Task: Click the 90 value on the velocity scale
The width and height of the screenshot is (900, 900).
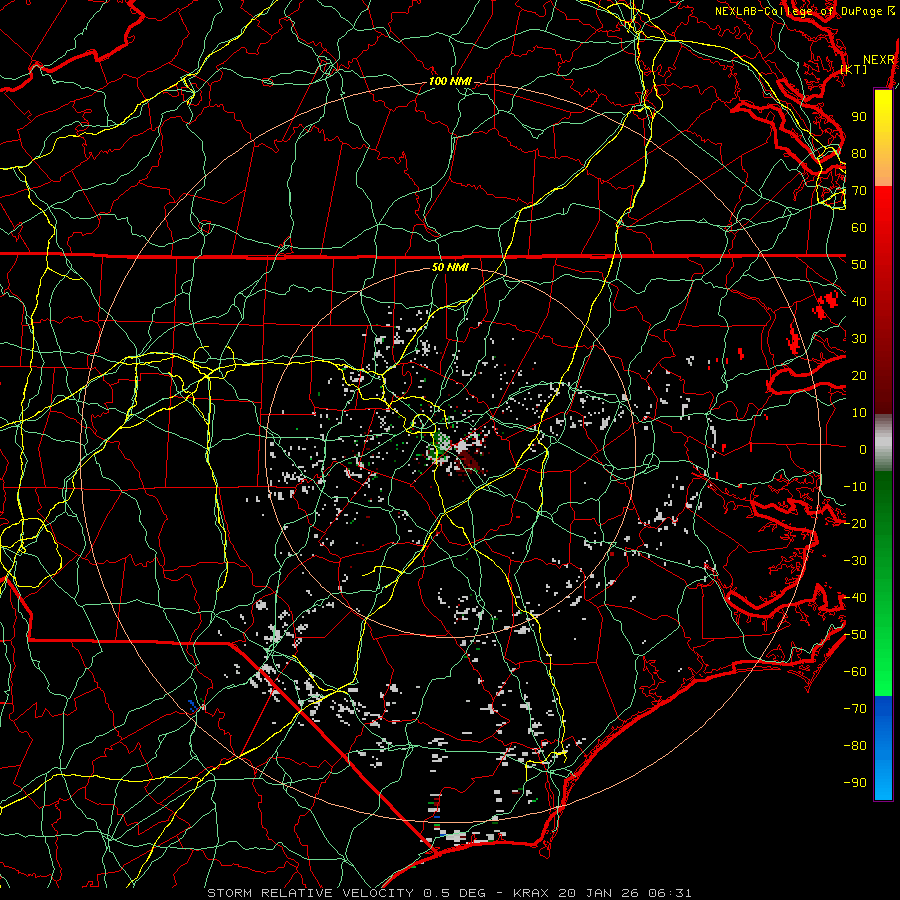Action: coord(859,117)
